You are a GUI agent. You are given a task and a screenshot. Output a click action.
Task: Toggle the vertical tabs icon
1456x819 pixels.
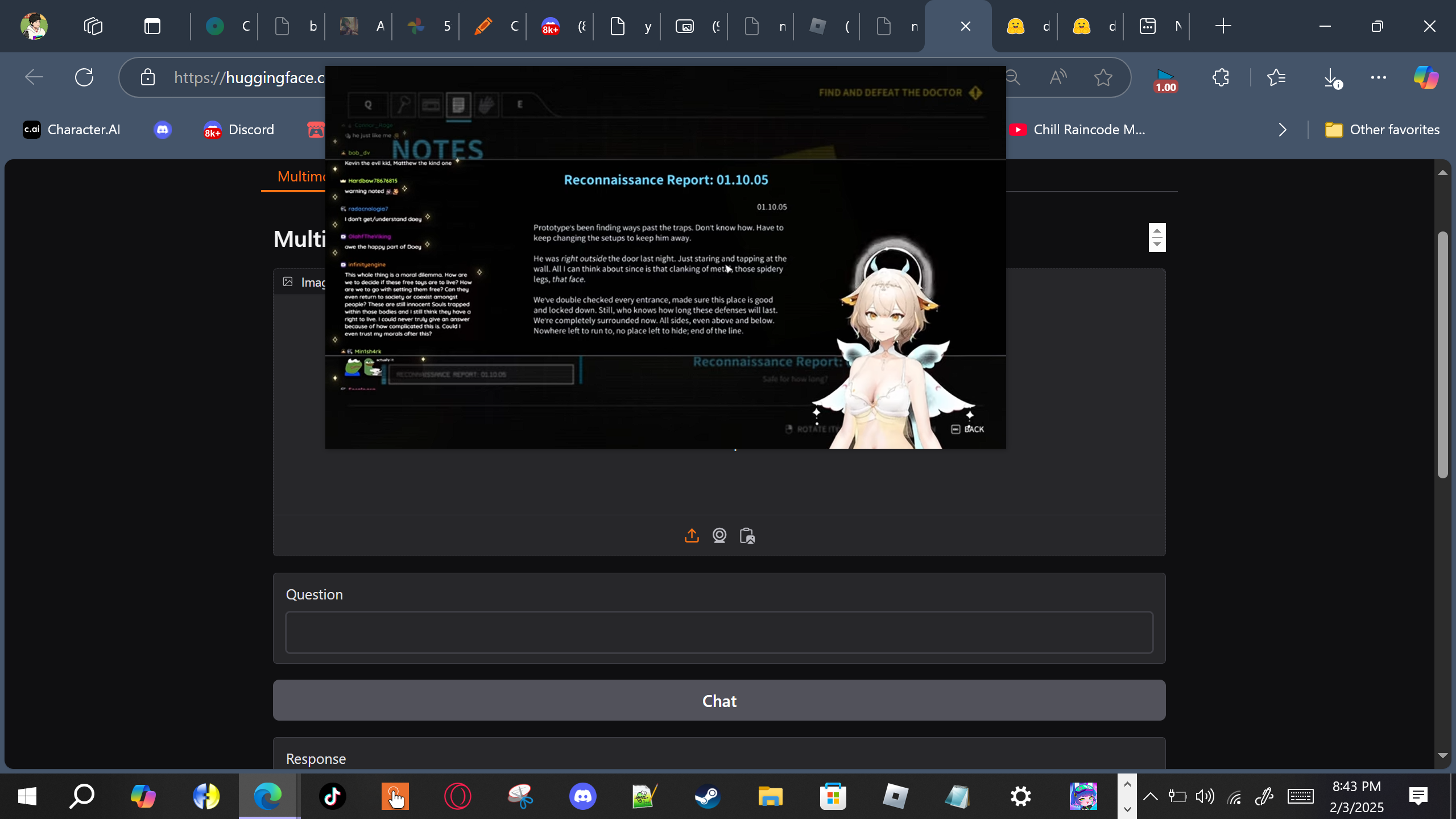152,26
